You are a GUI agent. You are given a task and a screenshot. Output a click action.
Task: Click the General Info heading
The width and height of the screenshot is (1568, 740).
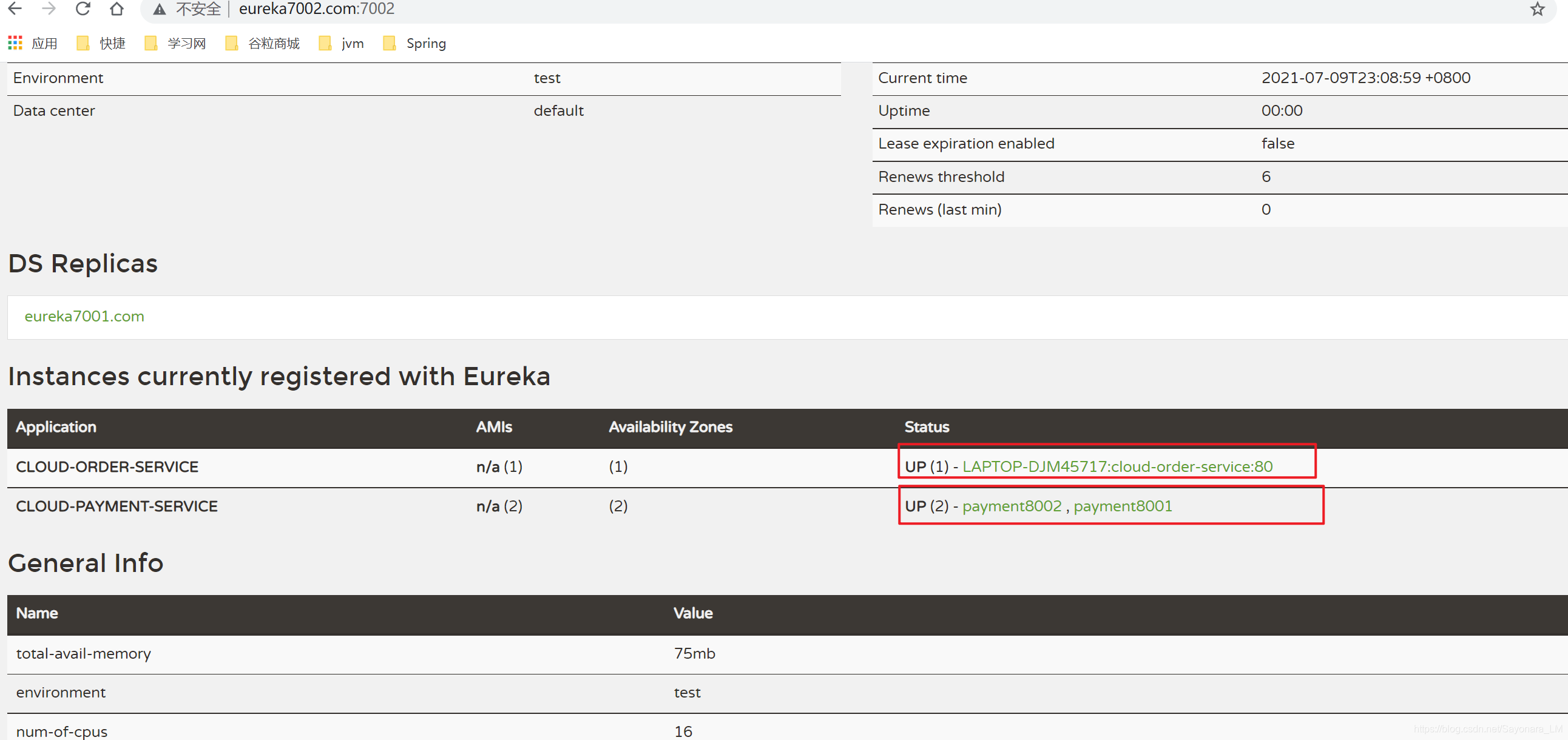click(86, 563)
